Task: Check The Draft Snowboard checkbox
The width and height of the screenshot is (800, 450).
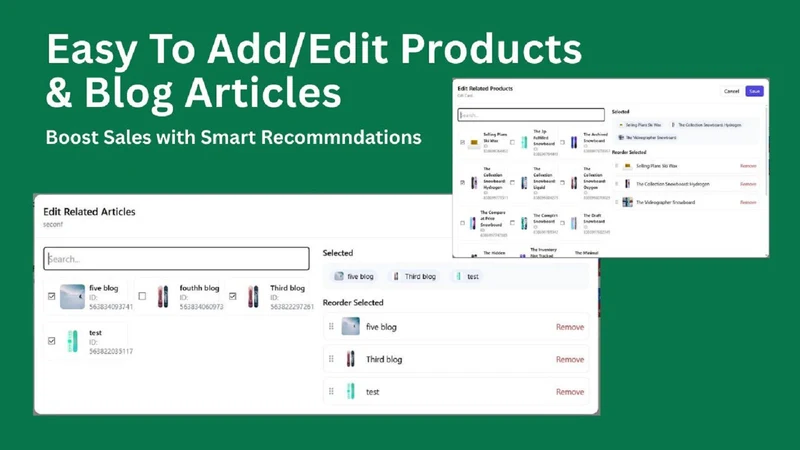Action: [x=562, y=223]
